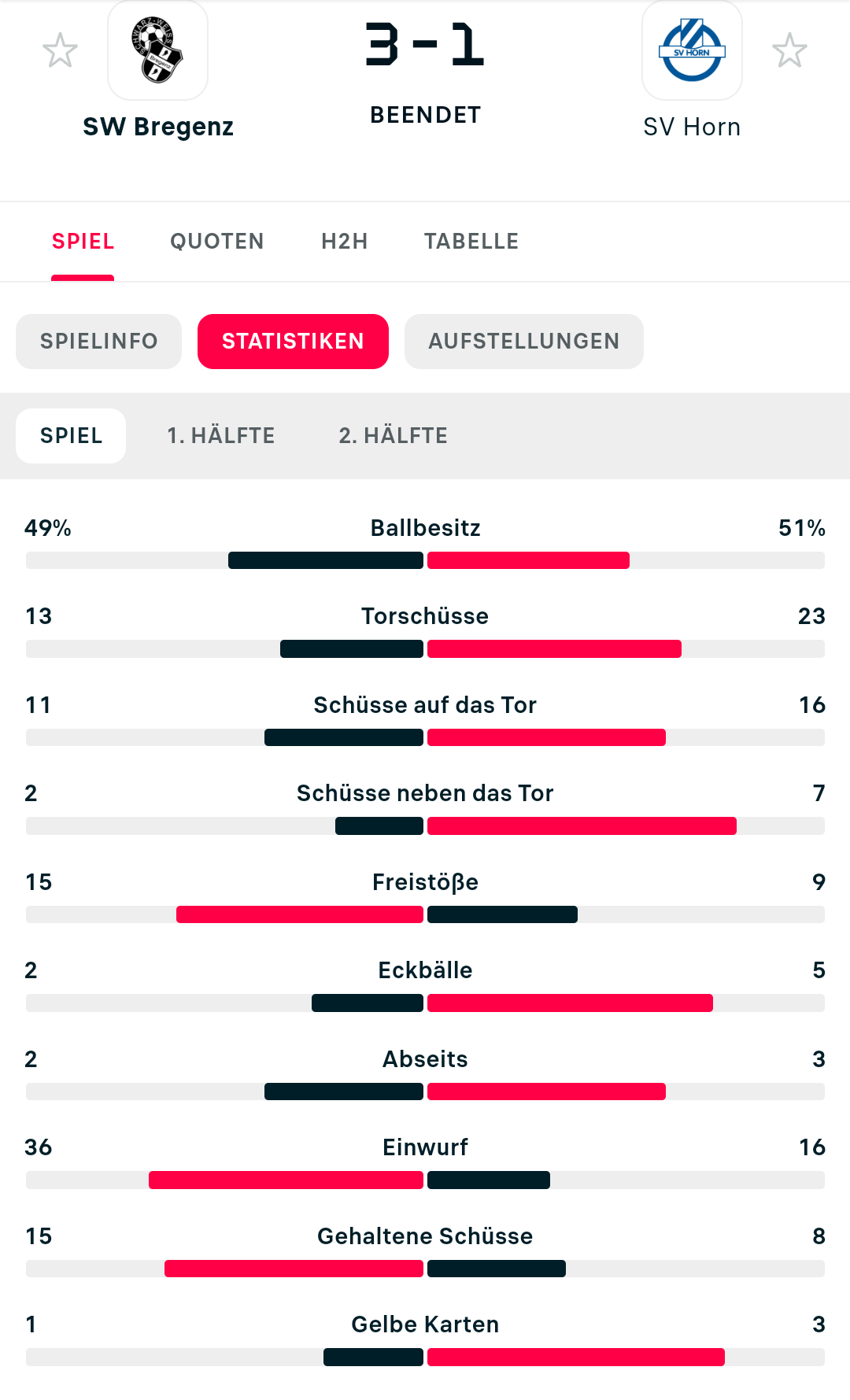The height and width of the screenshot is (1400, 850).
Task: Switch to the QUOTEN tab
Action: (x=217, y=242)
